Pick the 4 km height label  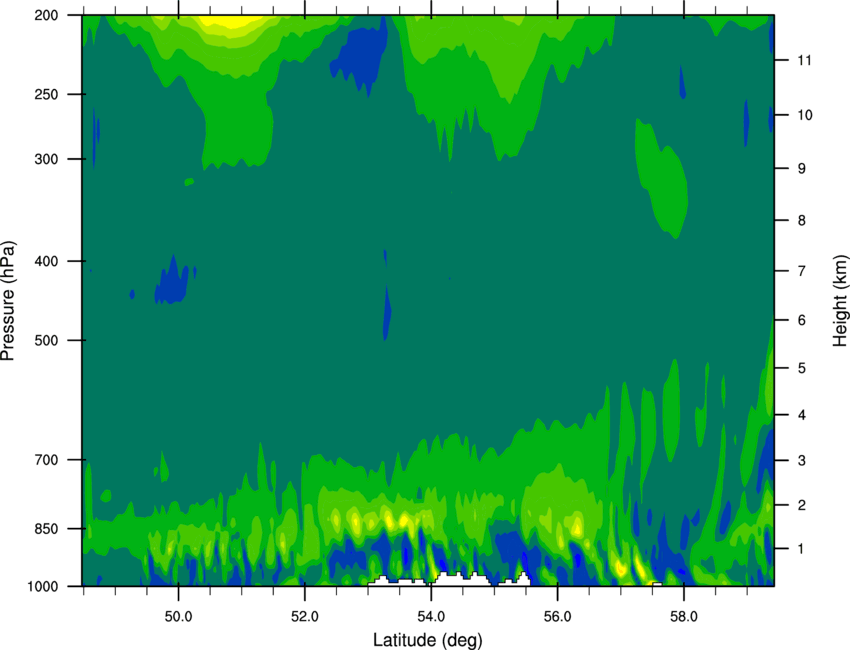pos(802,415)
